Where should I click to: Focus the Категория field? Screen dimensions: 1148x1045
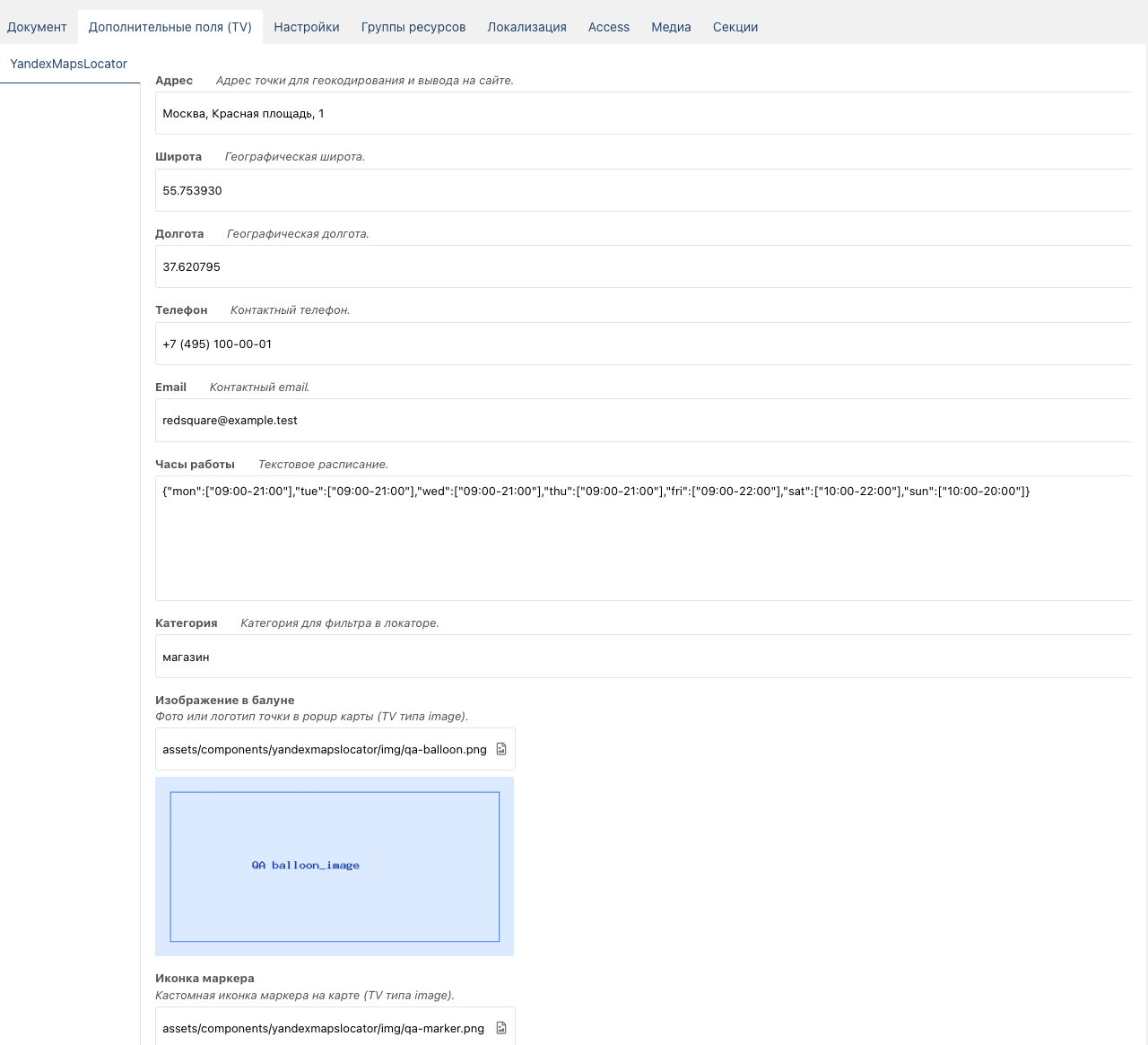pos(643,657)
